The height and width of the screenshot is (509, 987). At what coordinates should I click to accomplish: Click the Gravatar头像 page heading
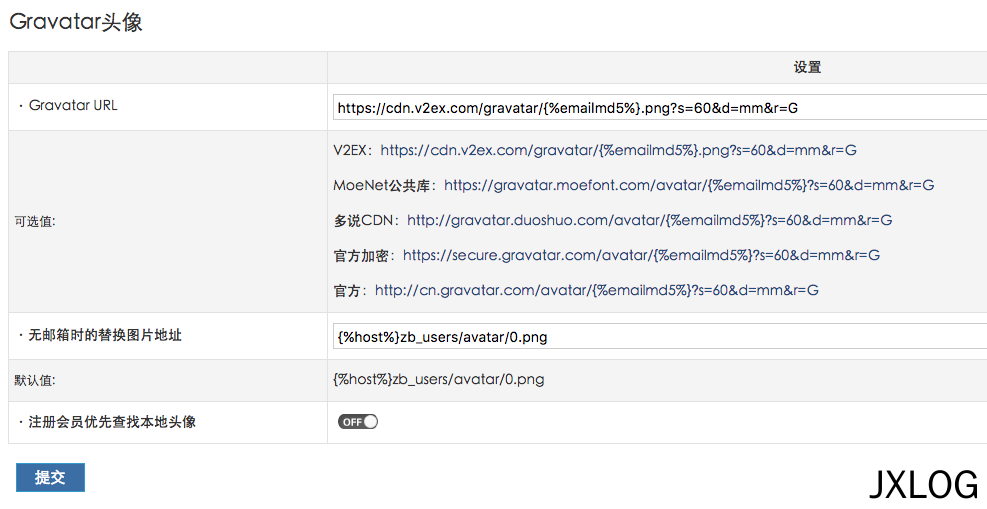coord(76,22)
